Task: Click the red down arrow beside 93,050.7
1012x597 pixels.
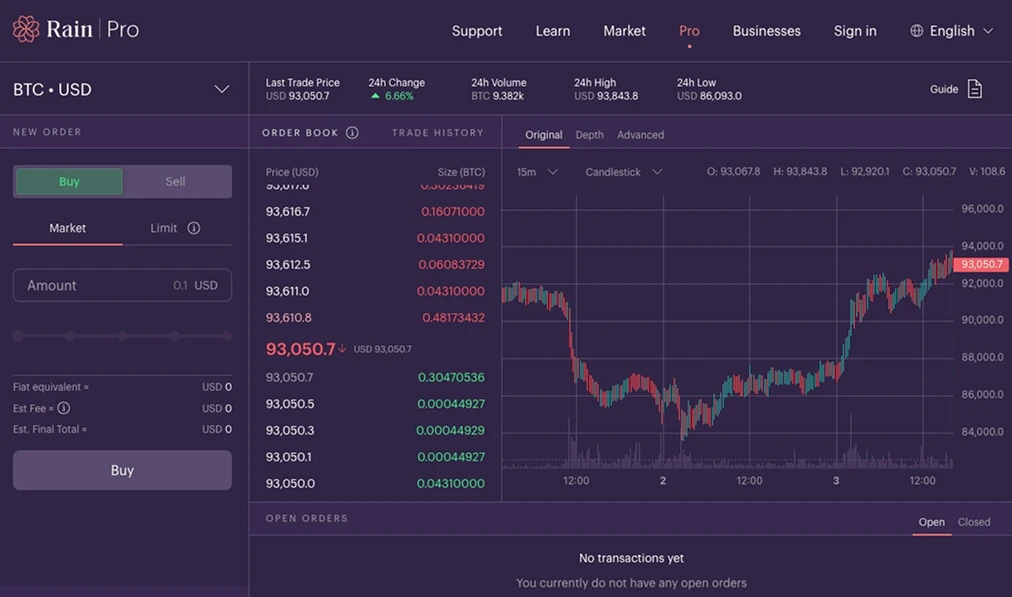Action: (x=342, y=349)
